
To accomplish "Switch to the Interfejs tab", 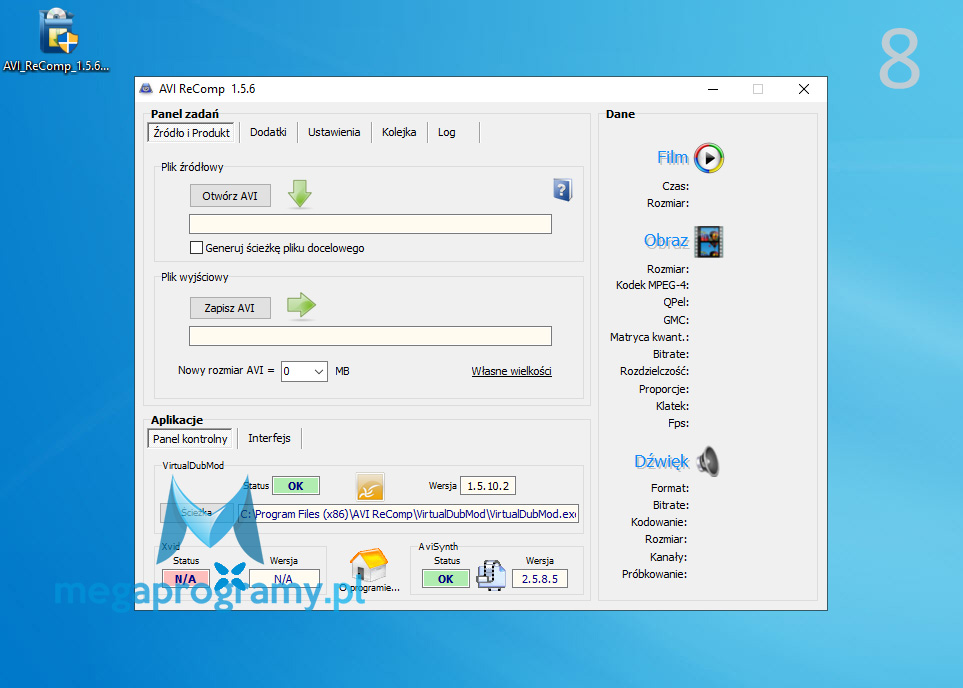I will [x=269, y=438].
